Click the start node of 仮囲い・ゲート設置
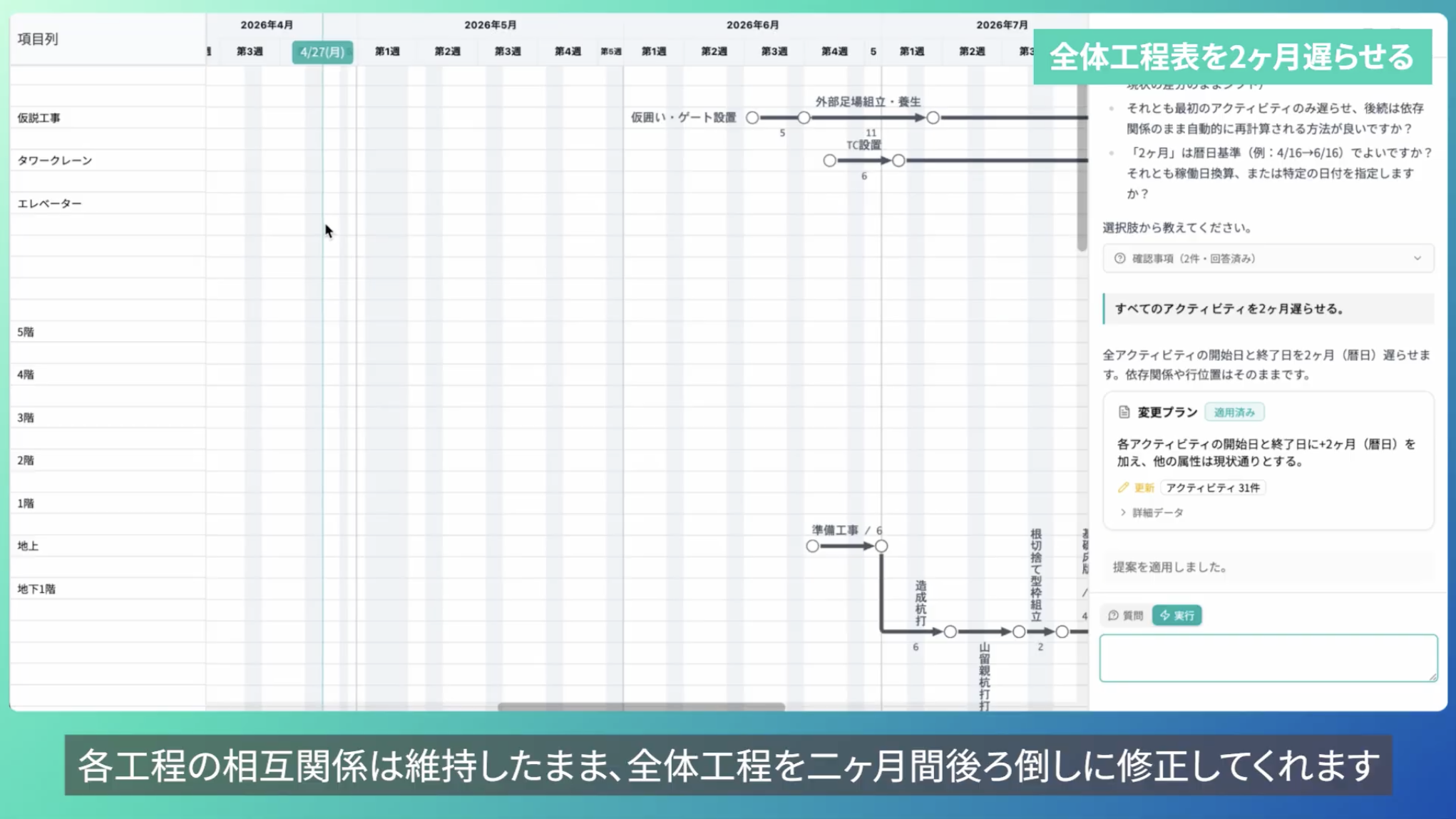This screenshot has width=1456, height=819. (x=752, y=118)
